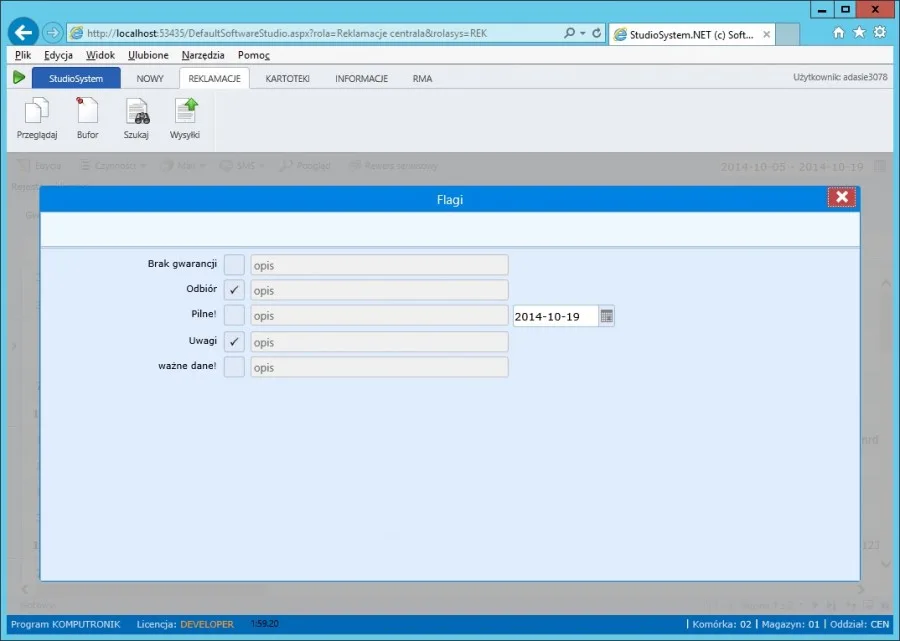Switch to the NOWY ribbon tab
This screenshot has height=641, width=900.
(150, 79)
